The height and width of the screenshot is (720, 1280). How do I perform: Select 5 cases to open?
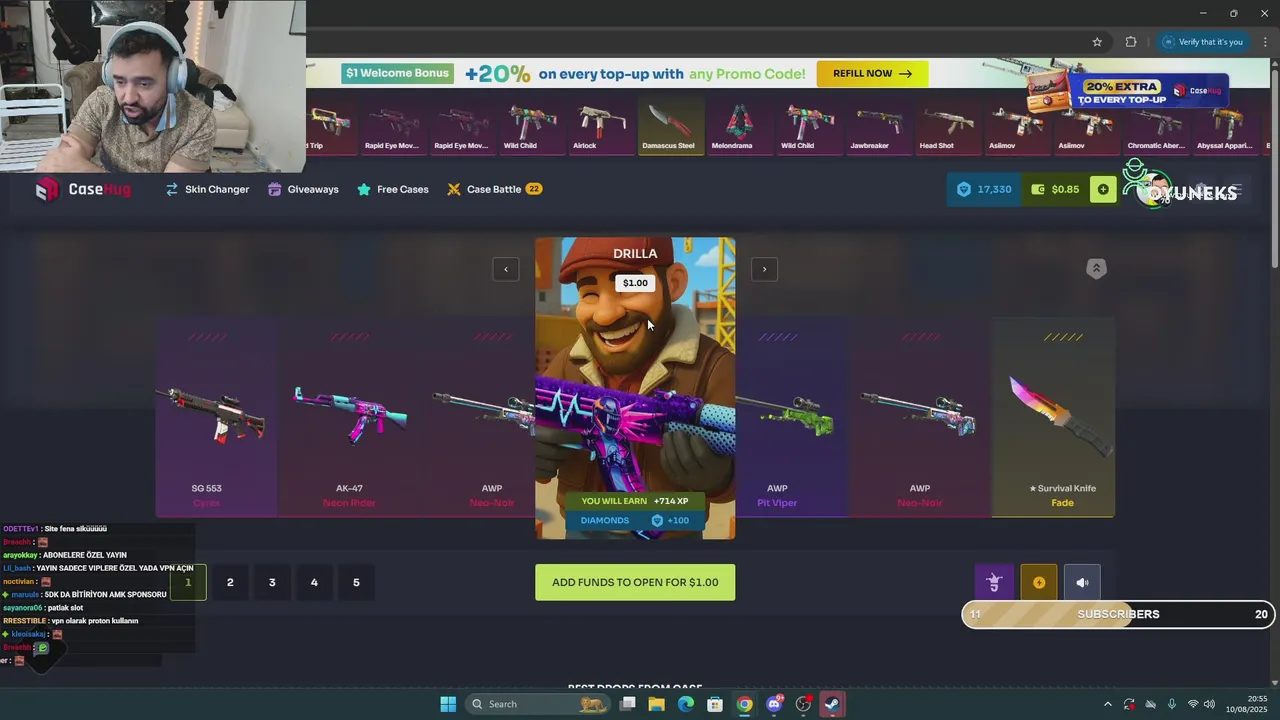click(x=356, y=582)
